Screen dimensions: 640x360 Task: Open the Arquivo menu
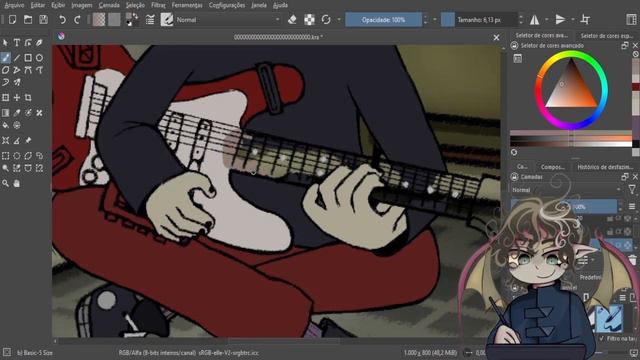(14, 5)
